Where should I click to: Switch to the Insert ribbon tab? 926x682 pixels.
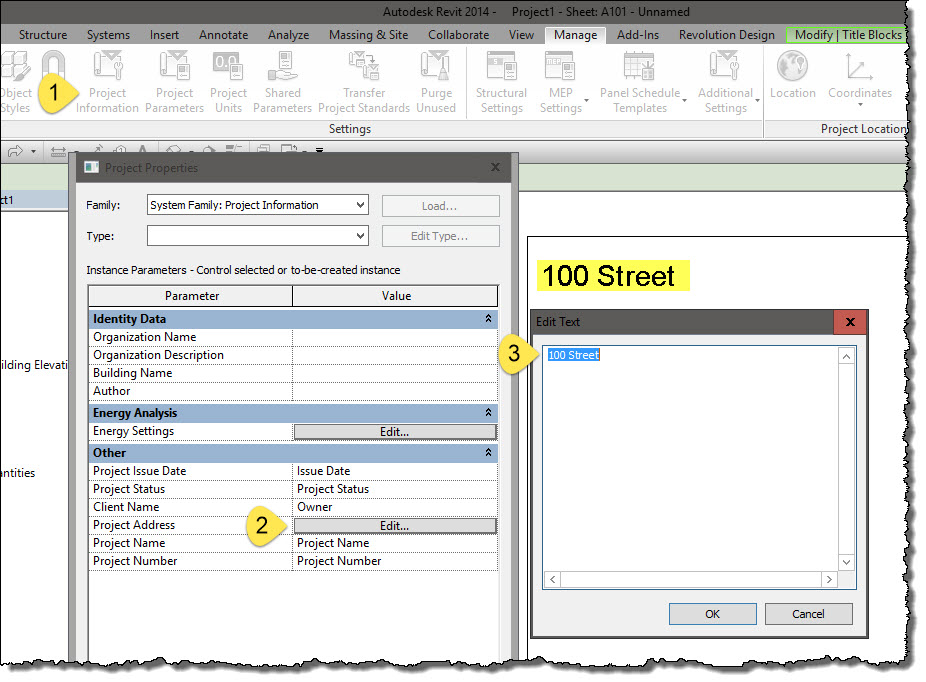coord(164,35)
